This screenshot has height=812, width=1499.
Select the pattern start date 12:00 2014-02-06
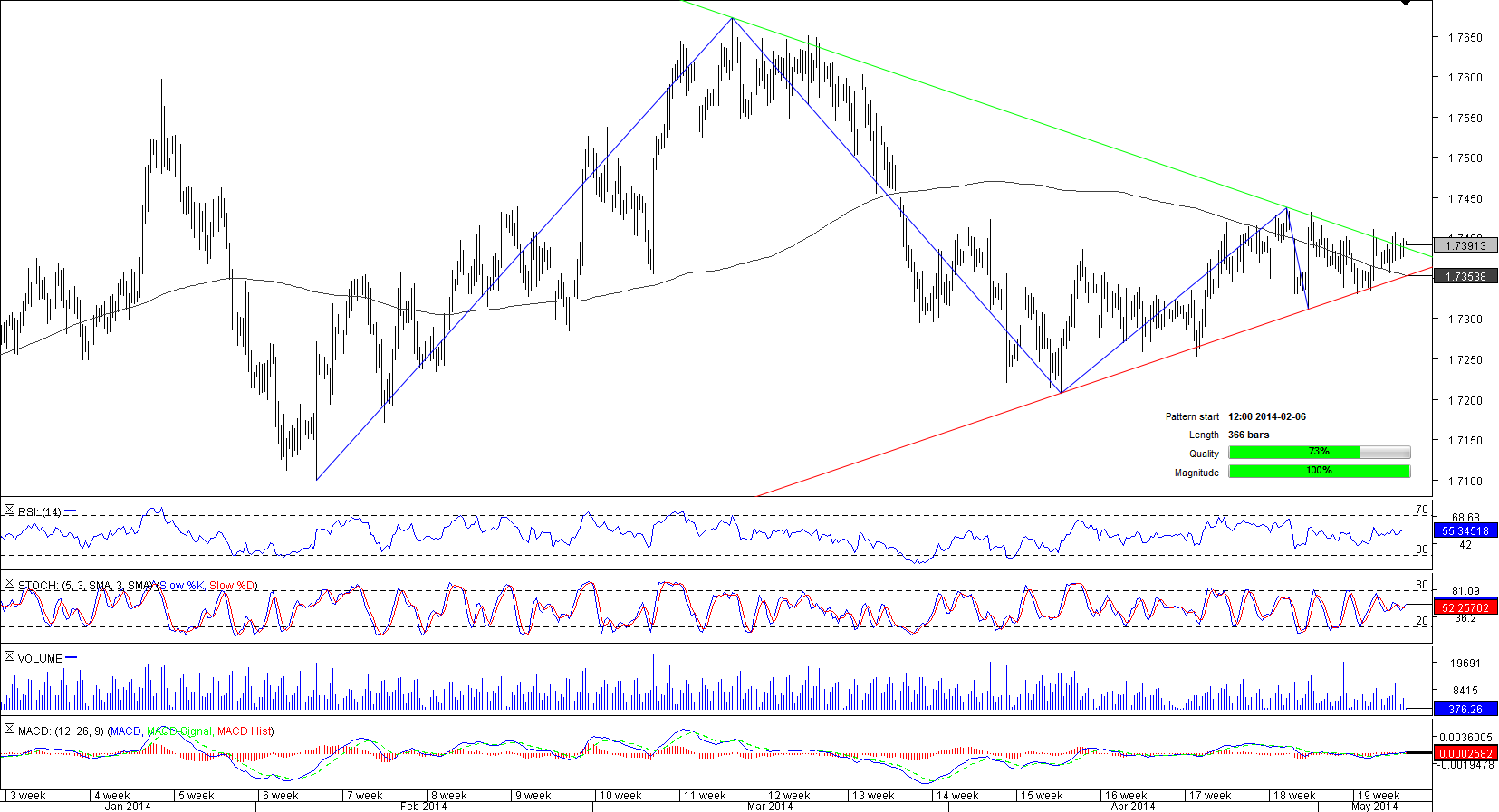click(x=1267, y=417)
